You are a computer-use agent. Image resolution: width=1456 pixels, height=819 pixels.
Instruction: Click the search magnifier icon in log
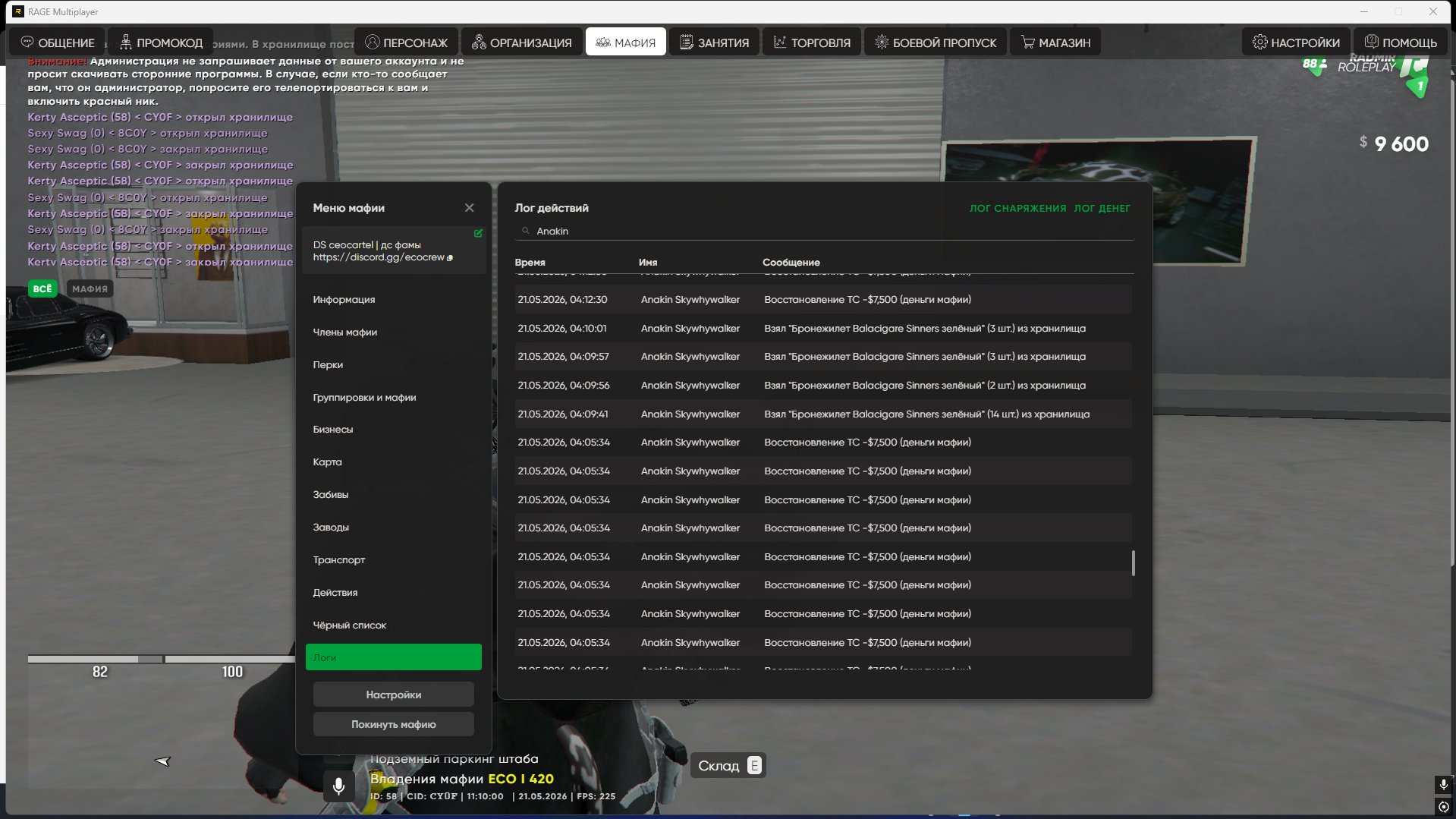point(525,231)
